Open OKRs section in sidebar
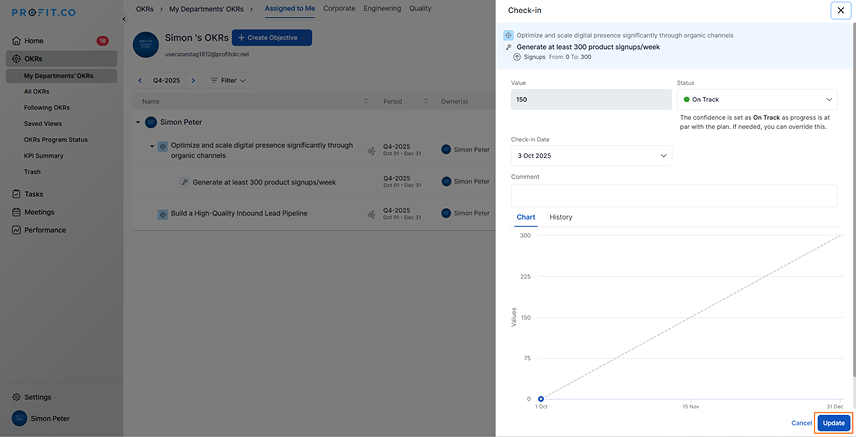 [61, 58]
